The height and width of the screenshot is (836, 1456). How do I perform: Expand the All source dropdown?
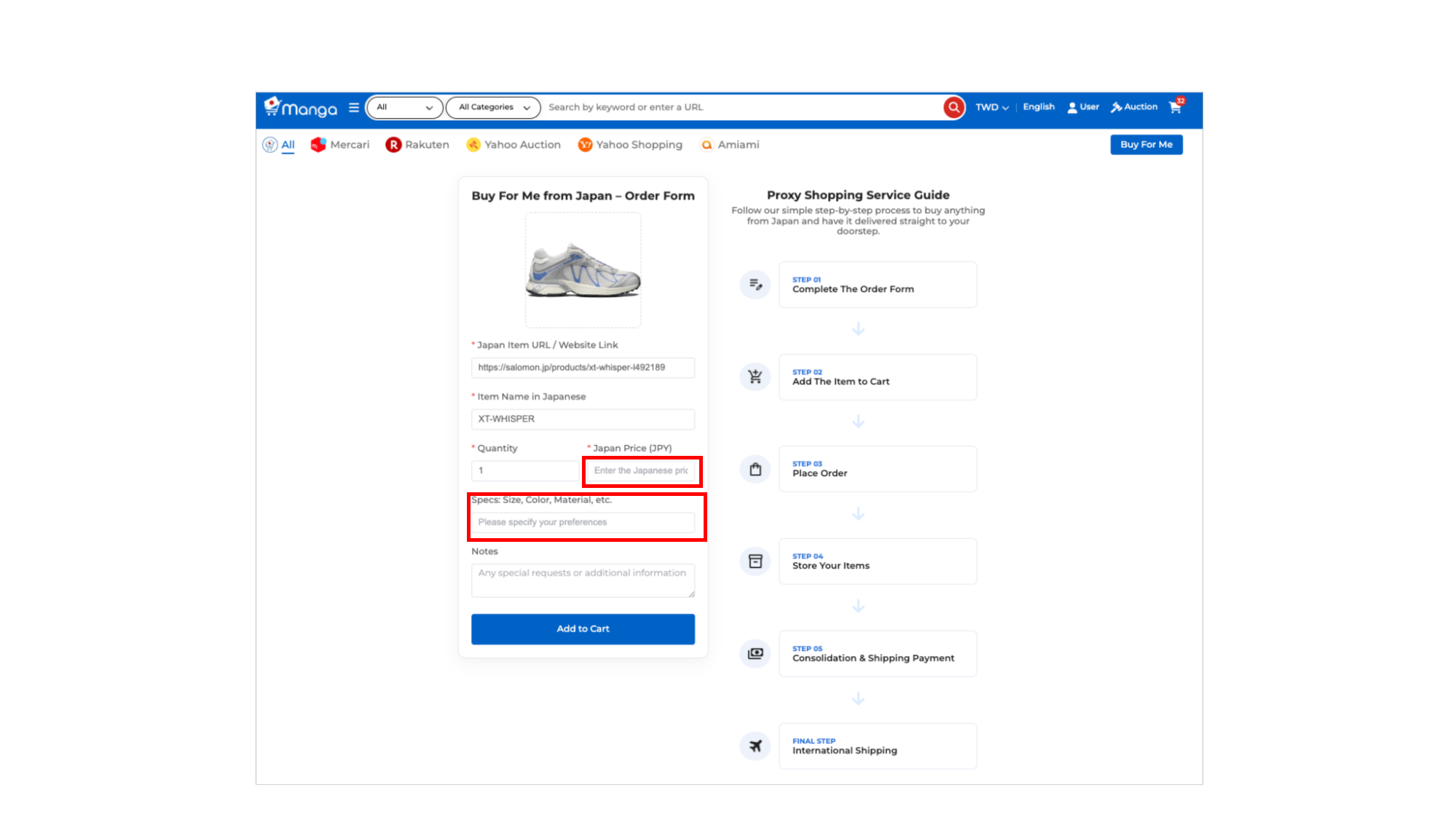pyautogui.click(x=404, y=107)
